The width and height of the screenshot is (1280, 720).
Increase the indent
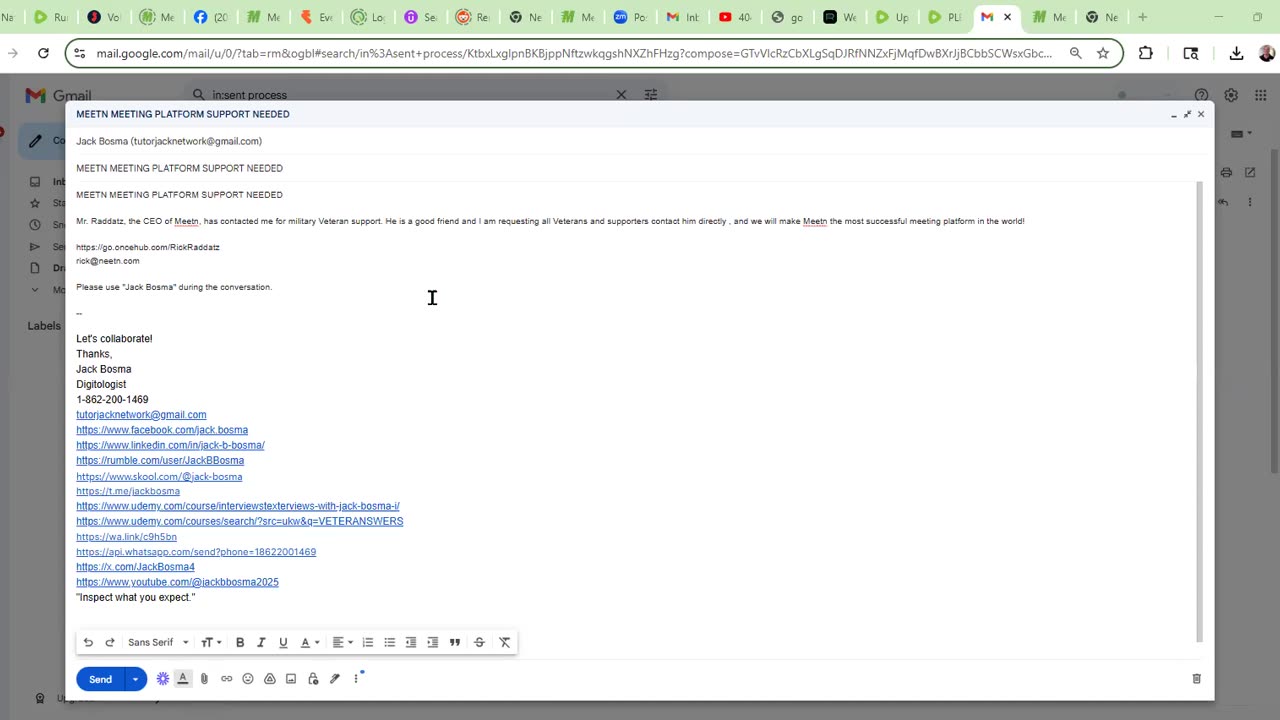click(433, 642)
